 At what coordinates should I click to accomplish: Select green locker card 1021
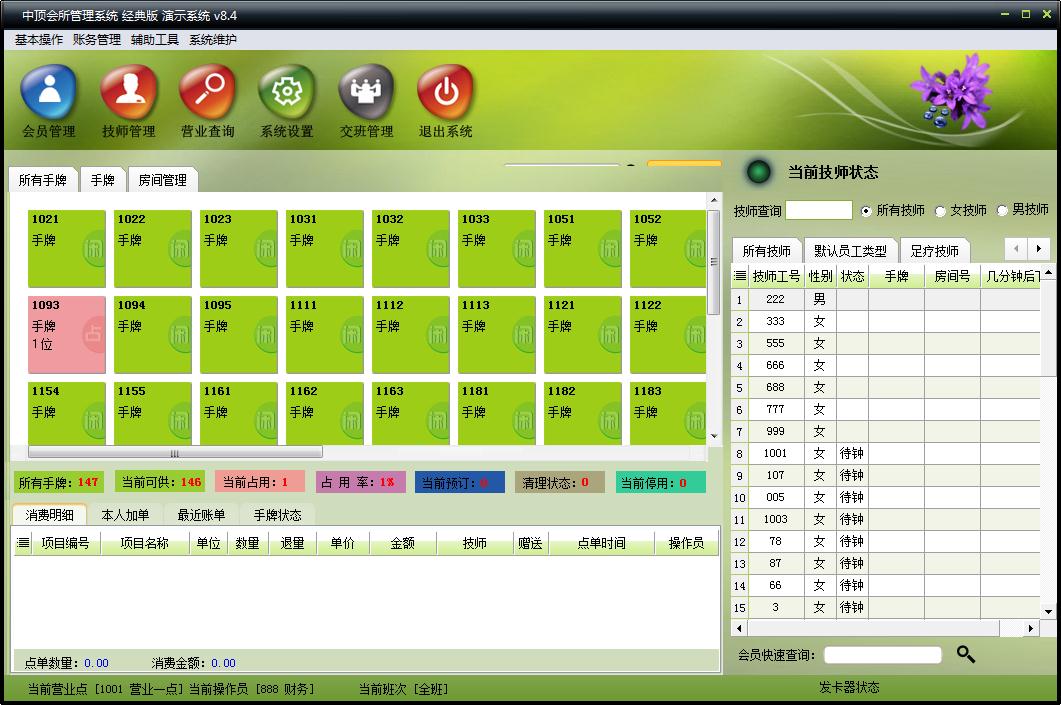pos(66,248)
